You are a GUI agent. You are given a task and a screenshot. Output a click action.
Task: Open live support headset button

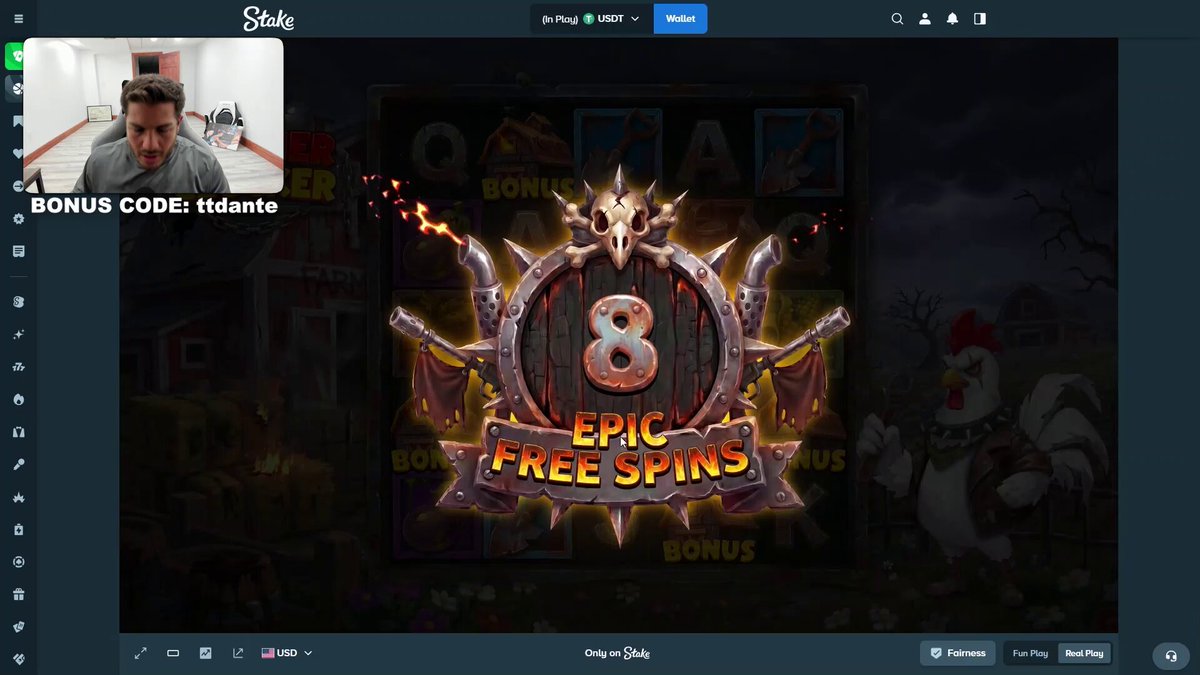[1171, 656]
